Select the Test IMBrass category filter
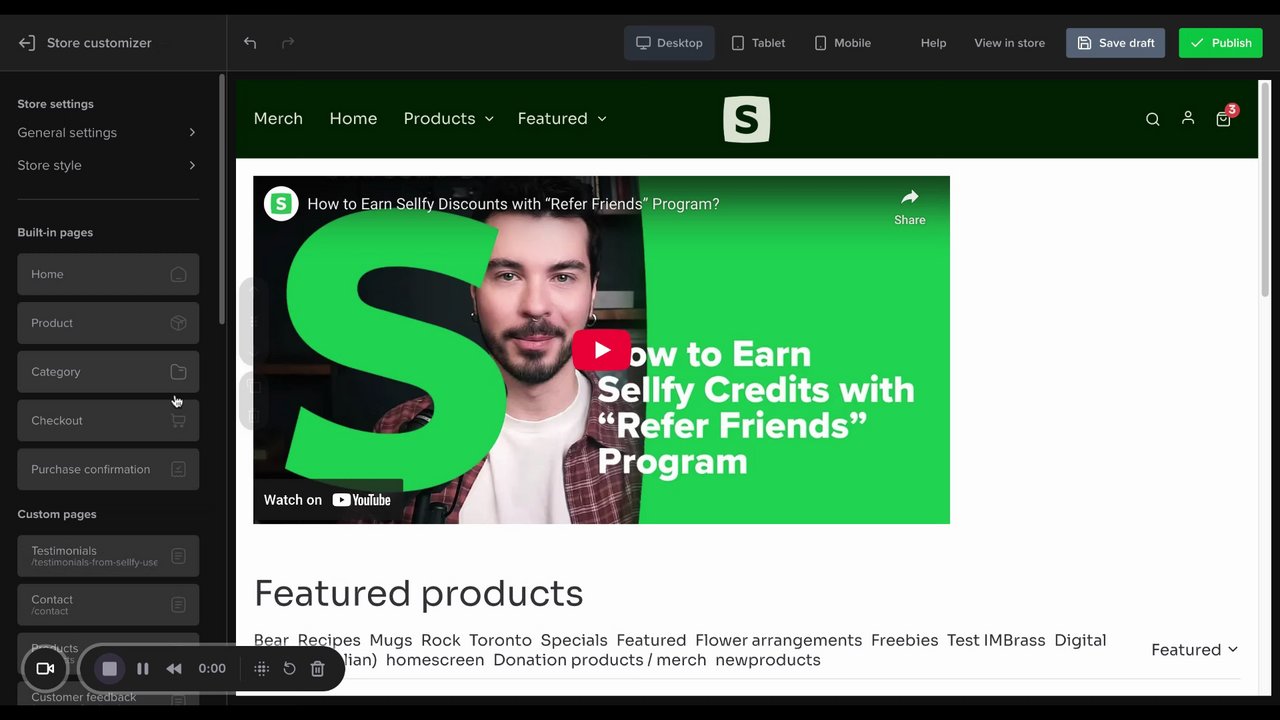Screen dimensions: 1280x720 point(996,641)
